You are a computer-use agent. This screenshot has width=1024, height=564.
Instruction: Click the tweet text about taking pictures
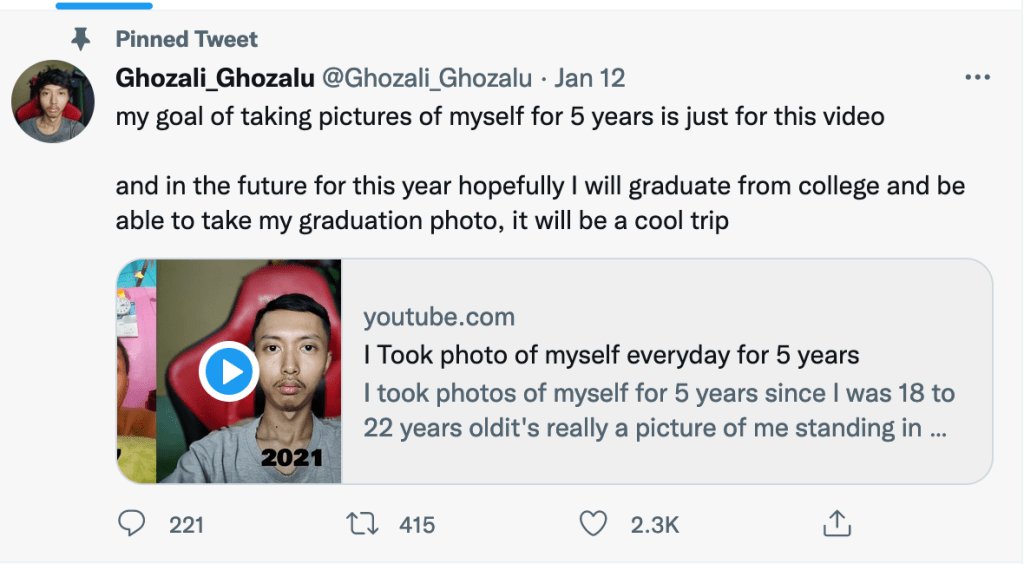click(x=500, y=117)
